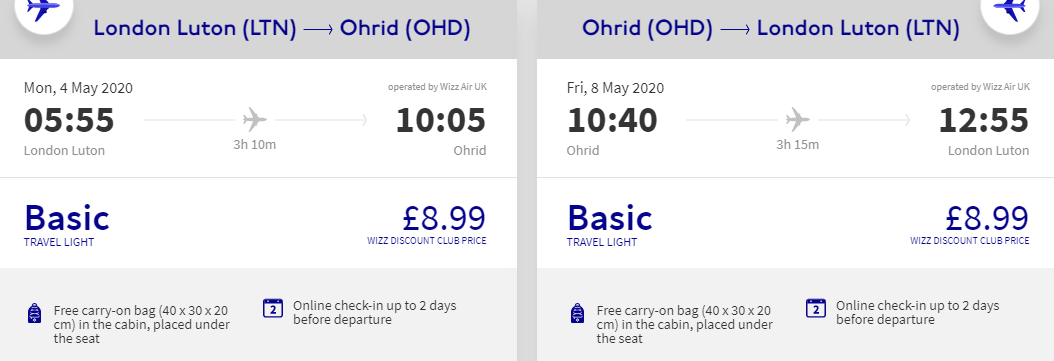
Task: Click the return flight airplane badge icon
Action: point(1010,9)
